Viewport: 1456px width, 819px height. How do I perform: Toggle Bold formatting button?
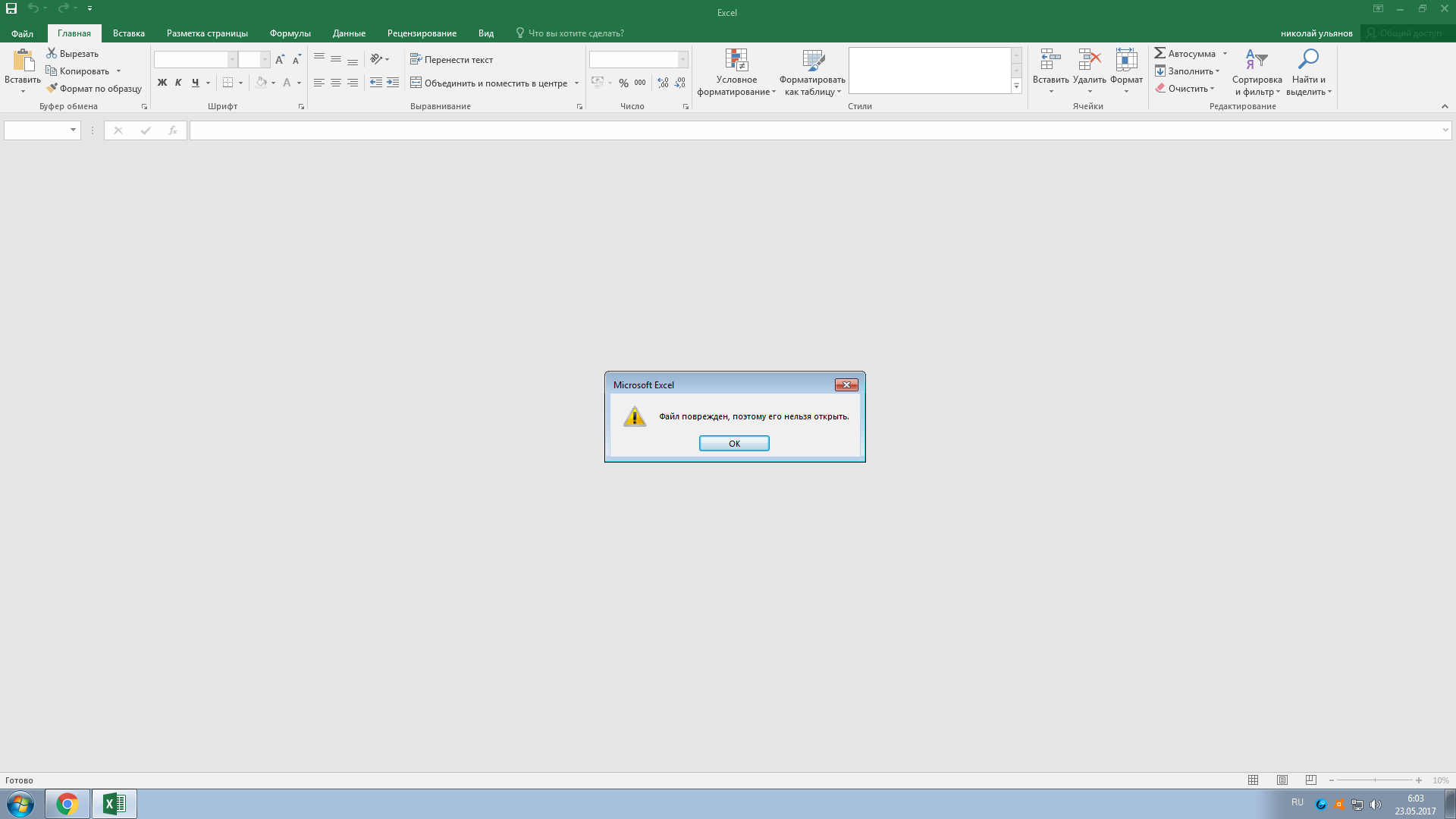click(162, 83)
